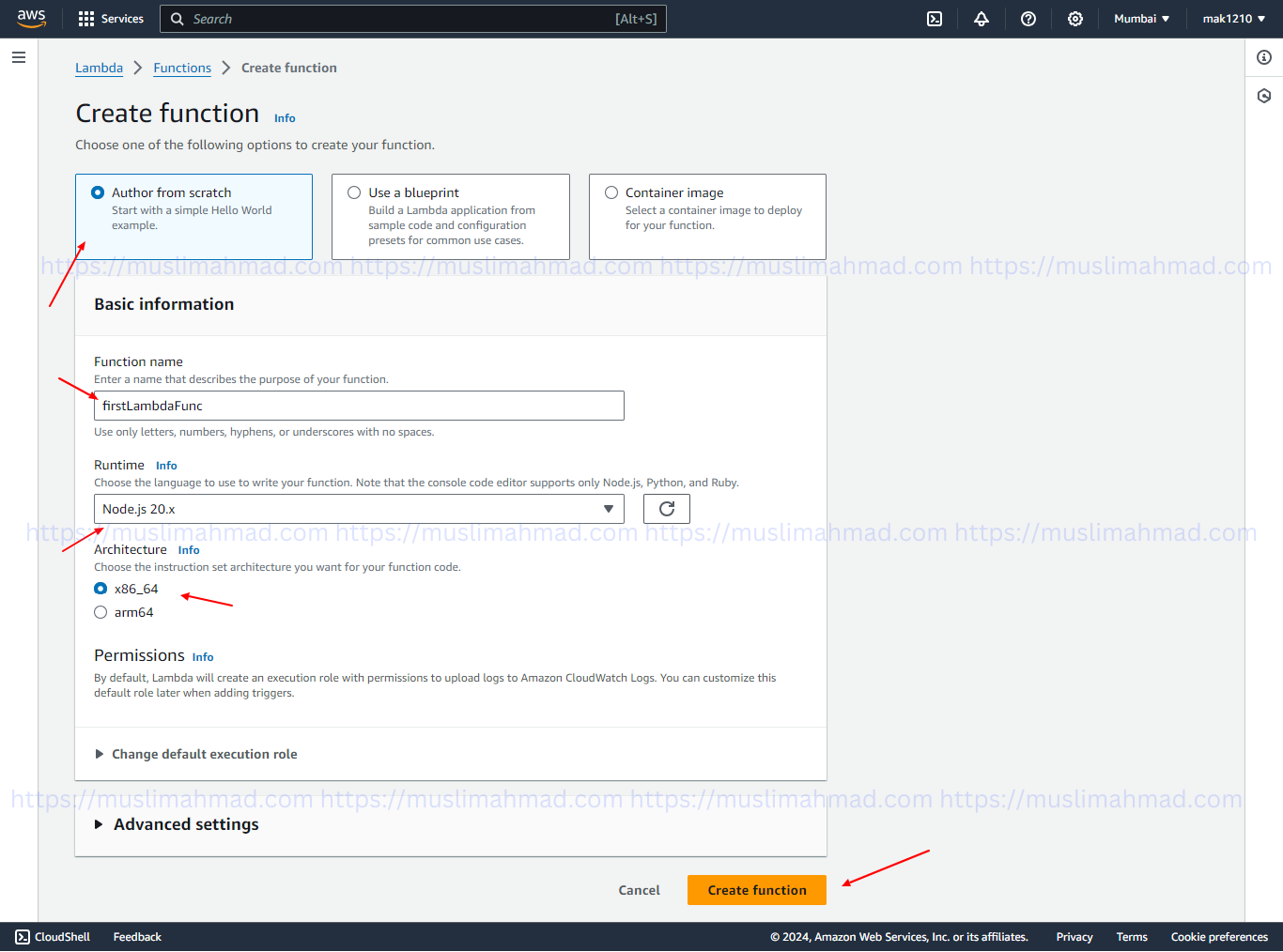Click inside the Function name field

pos(359,405)
